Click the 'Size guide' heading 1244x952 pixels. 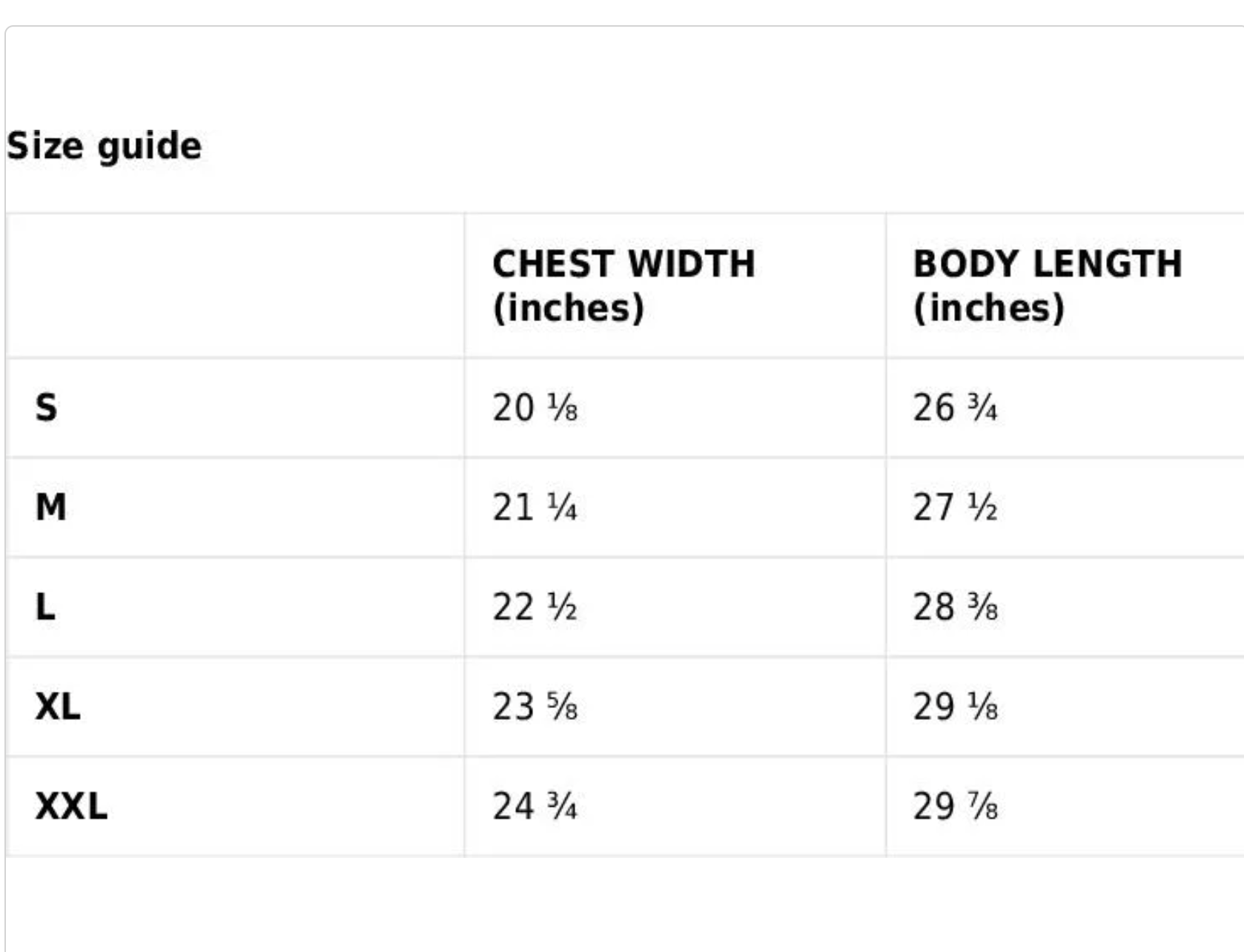tap(105, 145)
